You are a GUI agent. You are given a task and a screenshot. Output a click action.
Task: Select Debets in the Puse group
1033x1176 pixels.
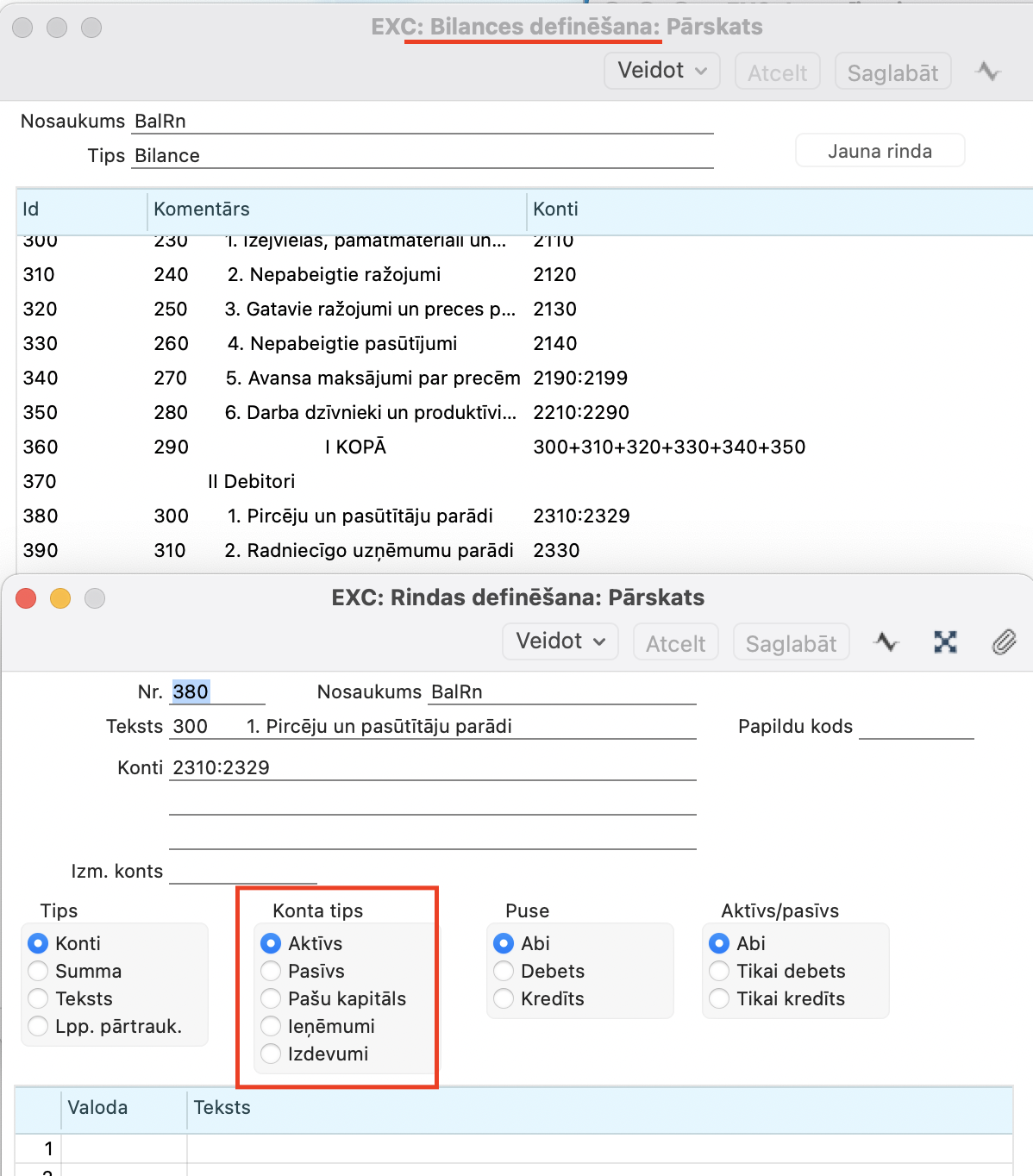click(x=504, y=972)
